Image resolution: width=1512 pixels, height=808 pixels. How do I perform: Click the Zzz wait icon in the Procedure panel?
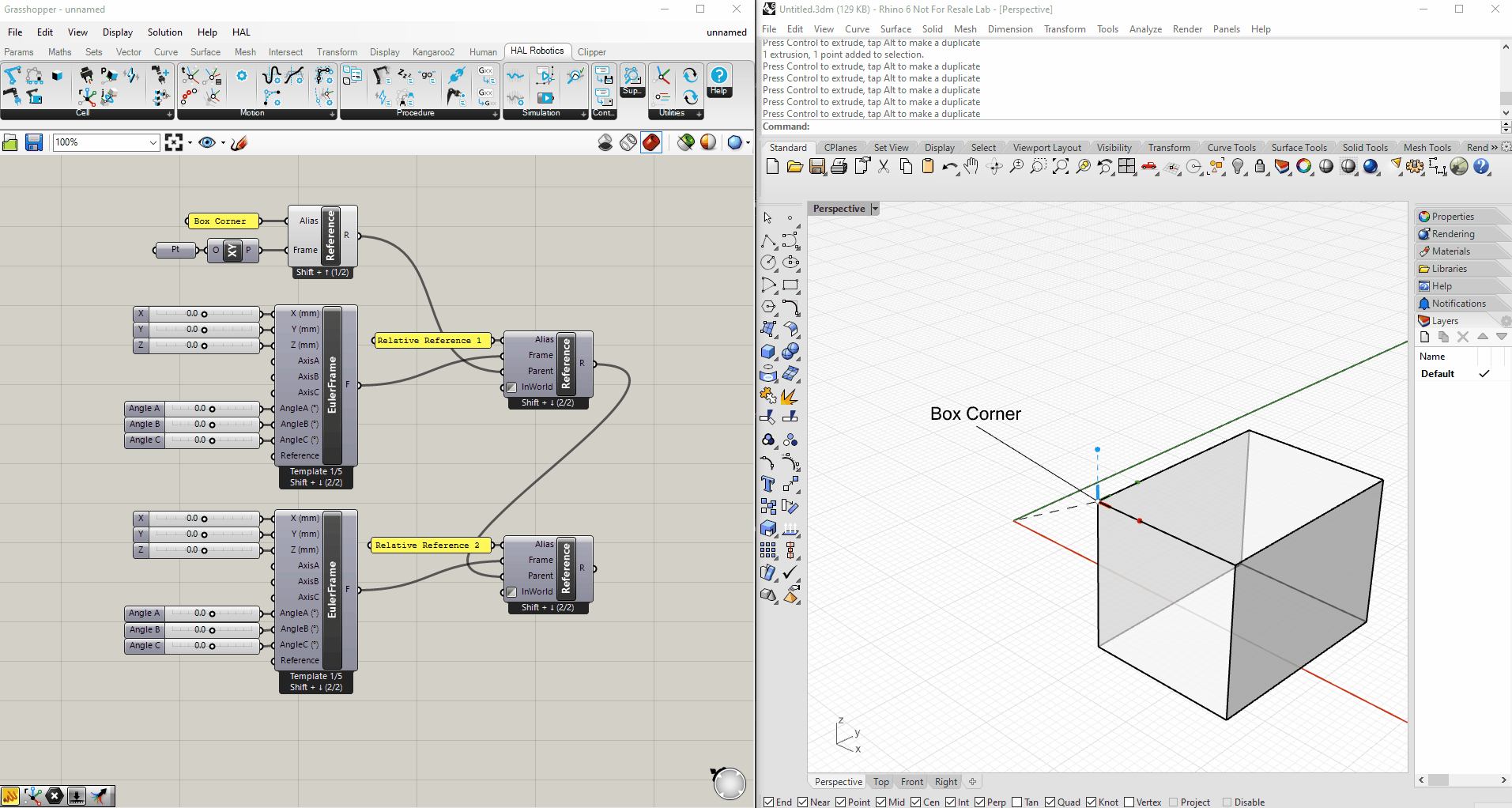(x=405, y=75)
